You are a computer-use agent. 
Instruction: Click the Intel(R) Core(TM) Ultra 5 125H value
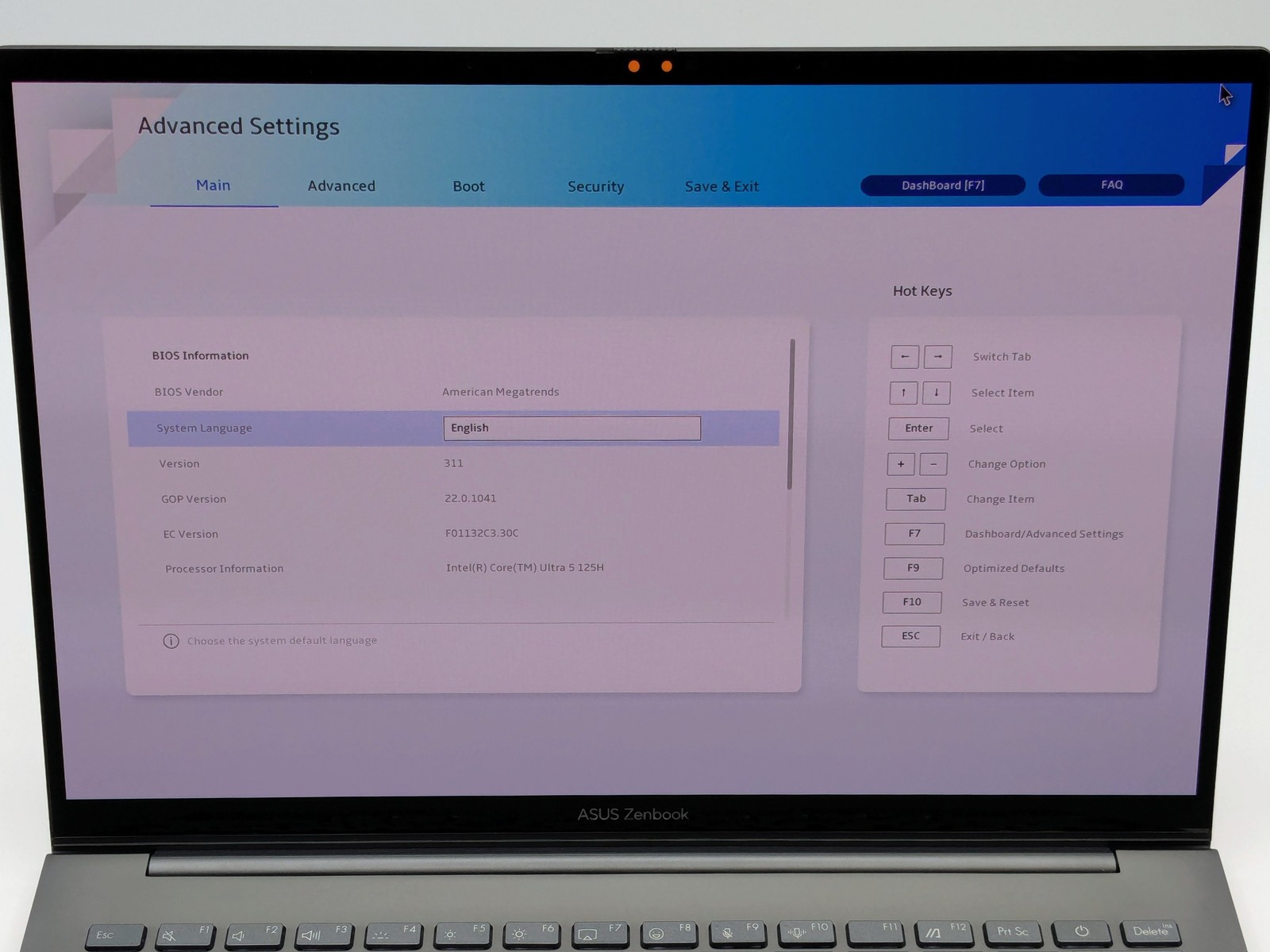coord(525,568)
